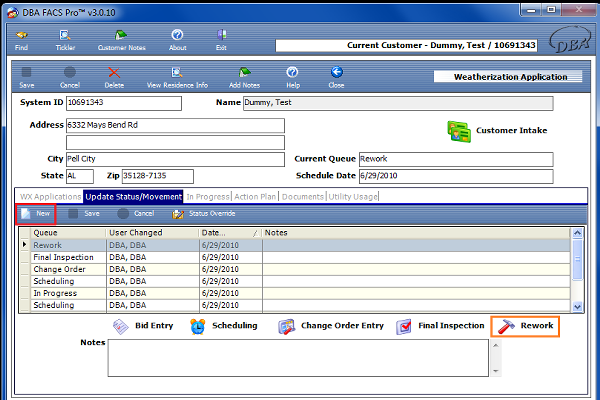Click the Notes column header
The height and width of the screenshot is (400, 600).
(416, 233)
